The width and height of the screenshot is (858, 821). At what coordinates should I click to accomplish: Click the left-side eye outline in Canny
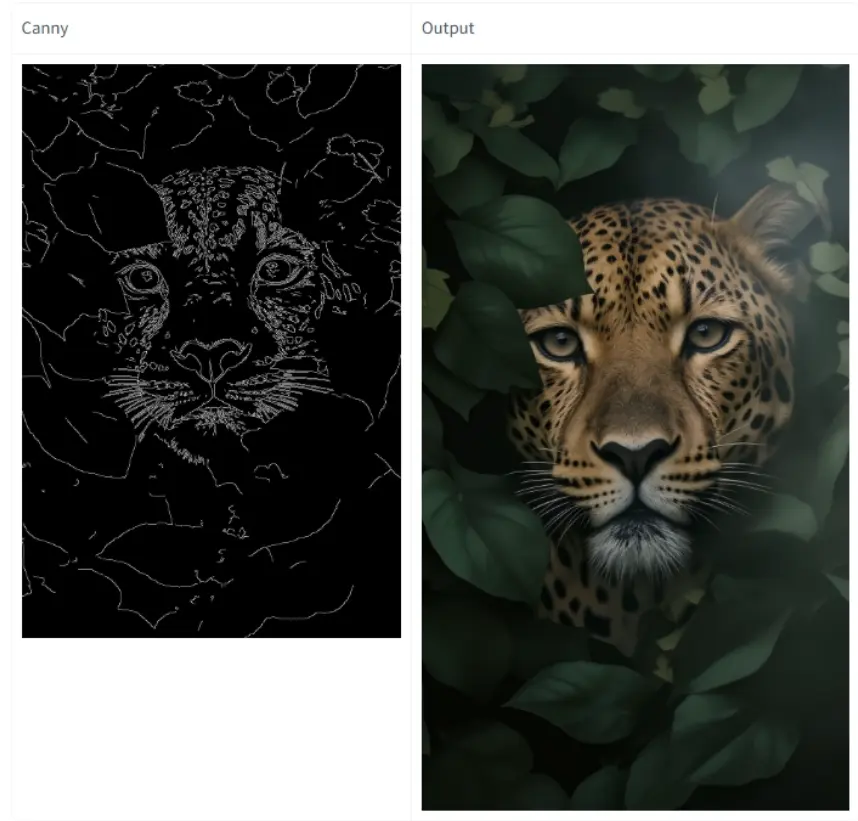[142, 277]
